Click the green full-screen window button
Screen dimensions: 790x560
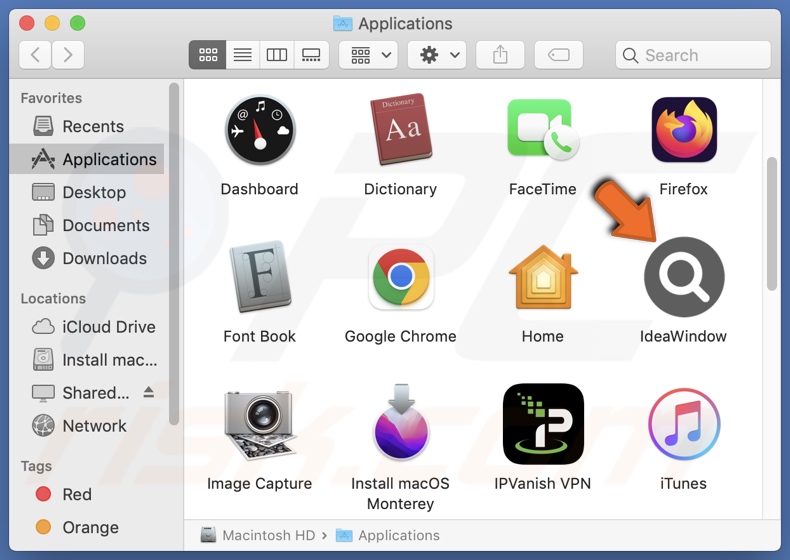pos(78,23)
